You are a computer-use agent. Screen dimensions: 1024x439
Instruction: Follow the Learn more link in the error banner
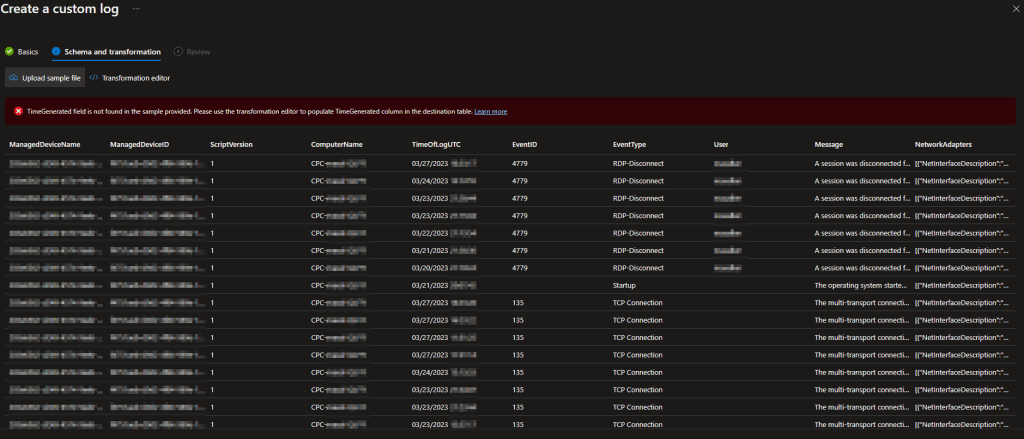pos(490,111)
